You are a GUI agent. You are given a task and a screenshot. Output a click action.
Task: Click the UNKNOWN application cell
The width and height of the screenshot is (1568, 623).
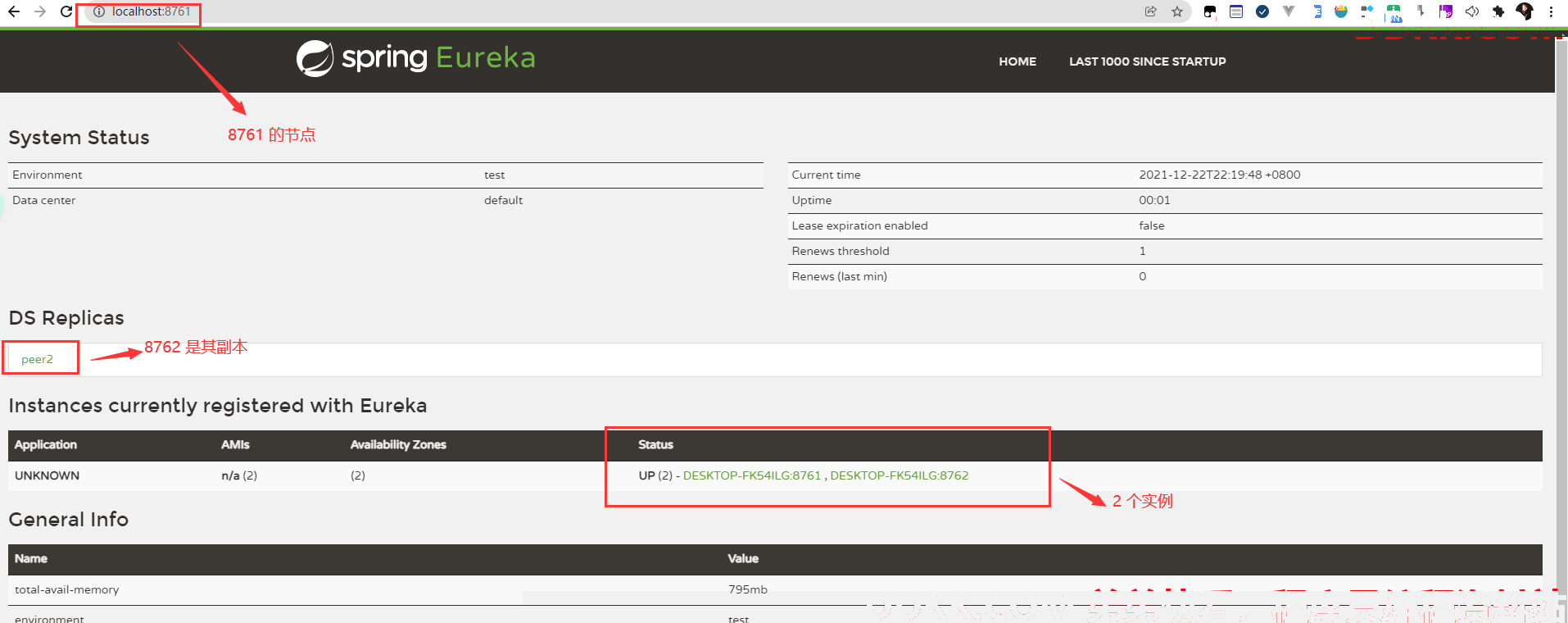tap(47, 475)
